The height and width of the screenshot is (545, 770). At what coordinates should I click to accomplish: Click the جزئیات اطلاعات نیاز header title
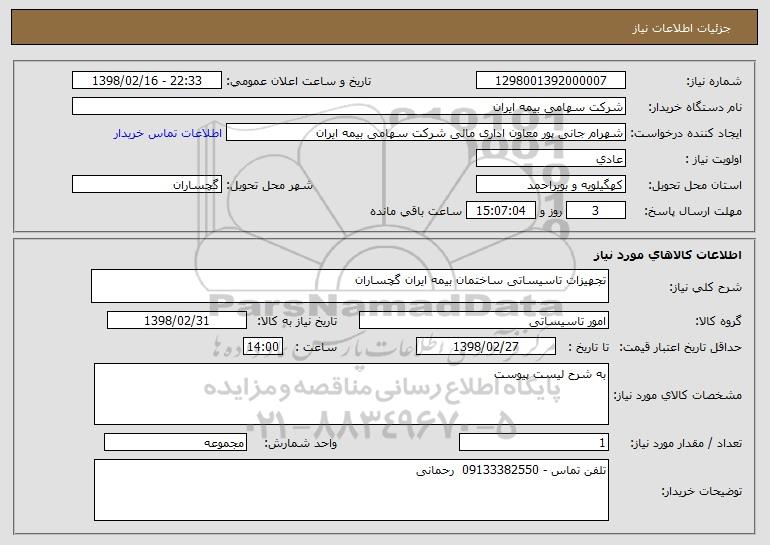(x=681, y=28)
